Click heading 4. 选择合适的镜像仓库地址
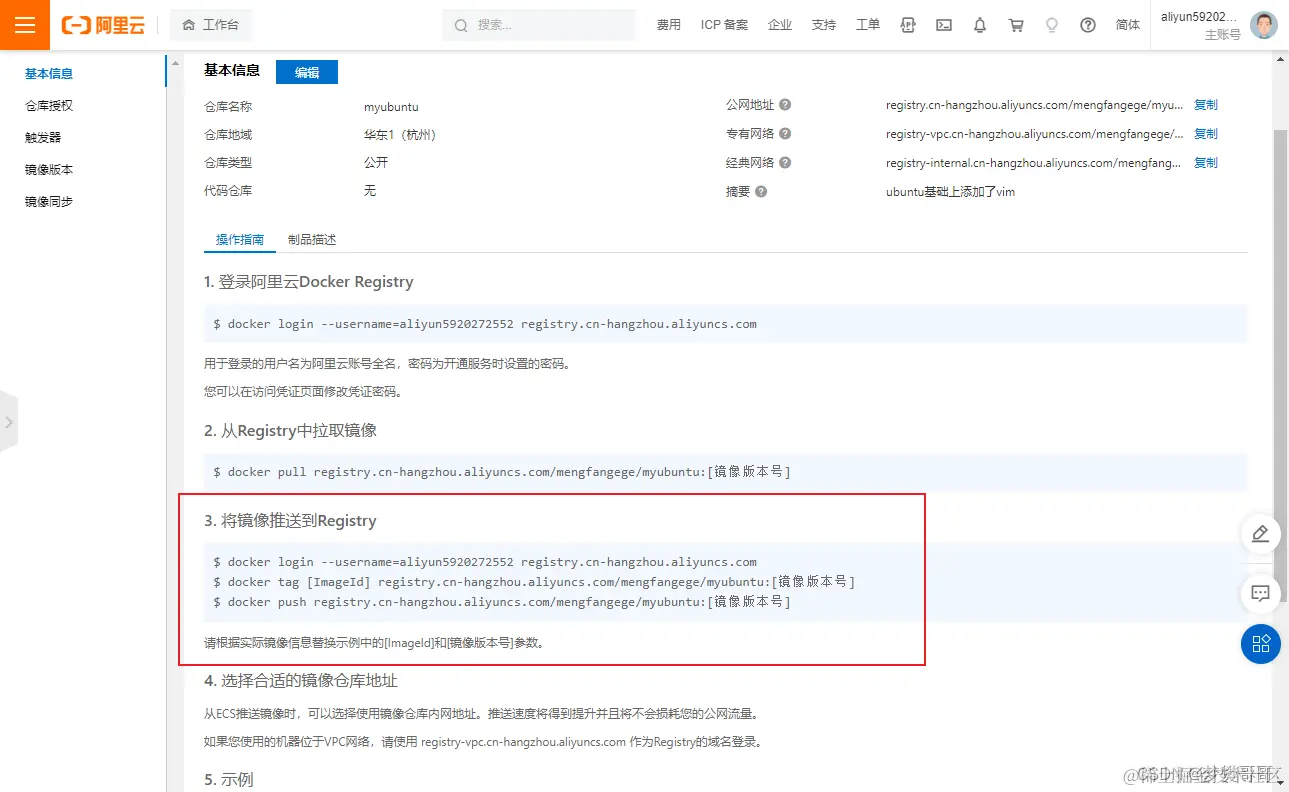This screenshot has width=1289, height=792. coord(301,681)
